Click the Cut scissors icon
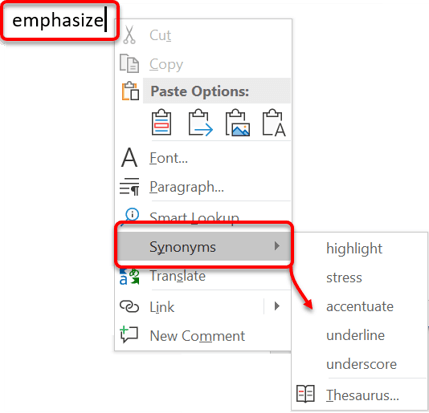Viewport: 429px width, 413px height. pyautogui.click(x=129, y=35)
